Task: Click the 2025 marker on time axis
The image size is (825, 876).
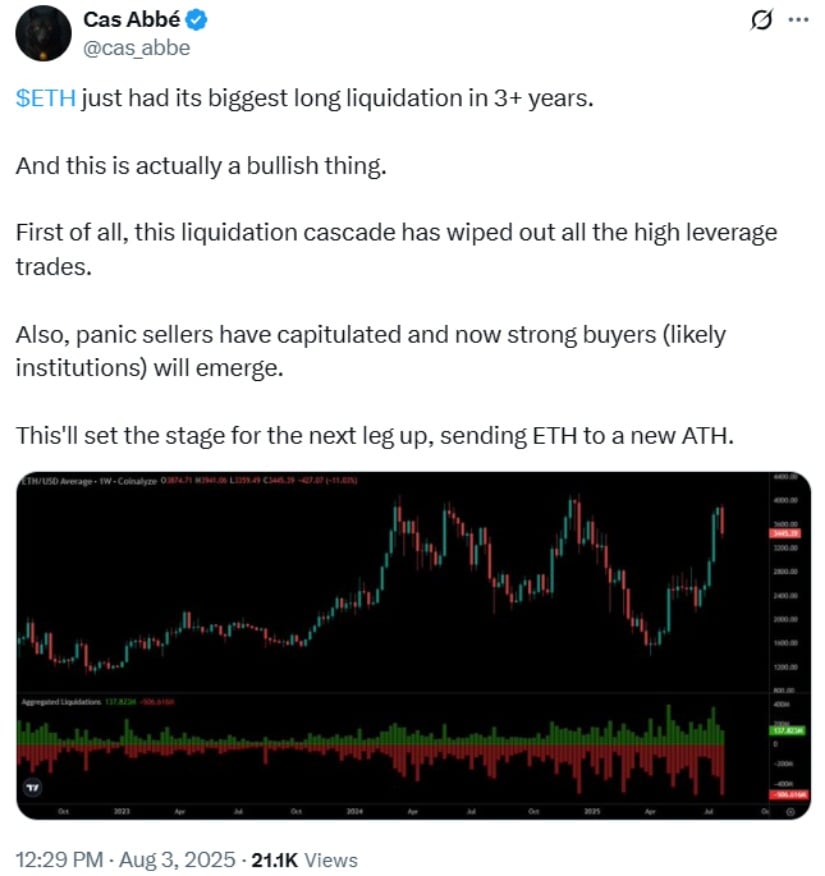Action: click(x=592, y=811)
